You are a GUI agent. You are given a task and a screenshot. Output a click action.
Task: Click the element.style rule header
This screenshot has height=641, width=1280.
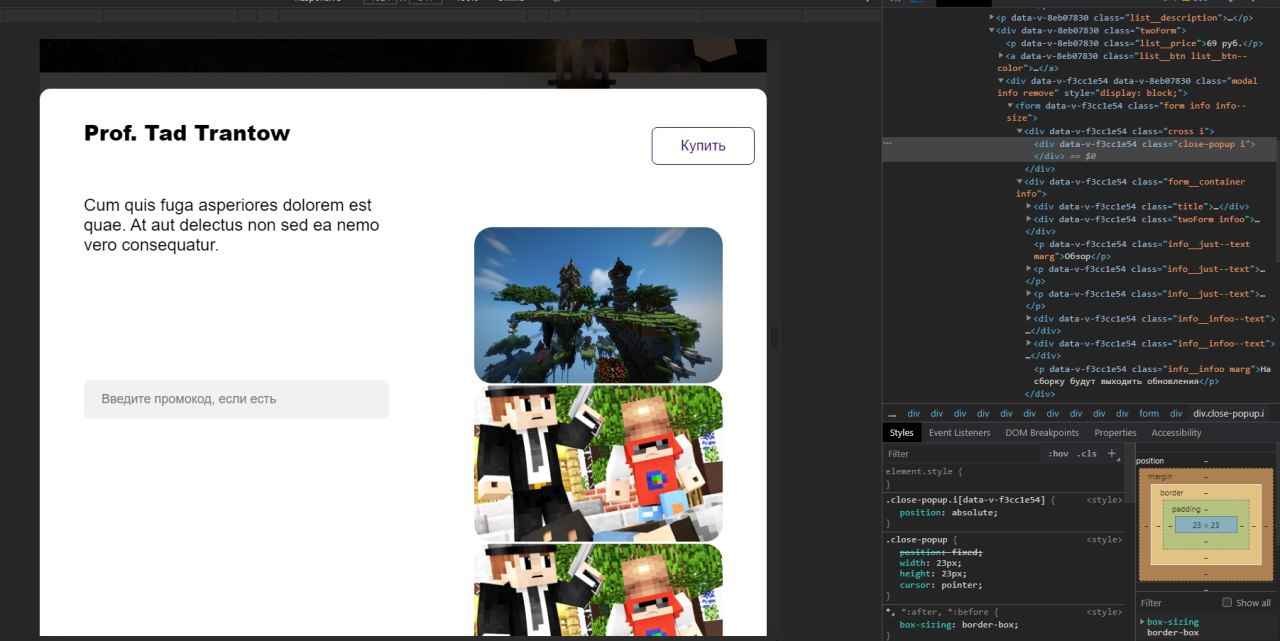925,471
